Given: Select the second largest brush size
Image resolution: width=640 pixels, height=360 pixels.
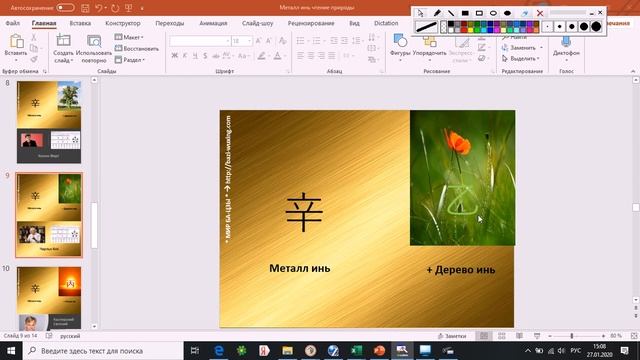Looking at the screenshot, I should click(584, 27).
